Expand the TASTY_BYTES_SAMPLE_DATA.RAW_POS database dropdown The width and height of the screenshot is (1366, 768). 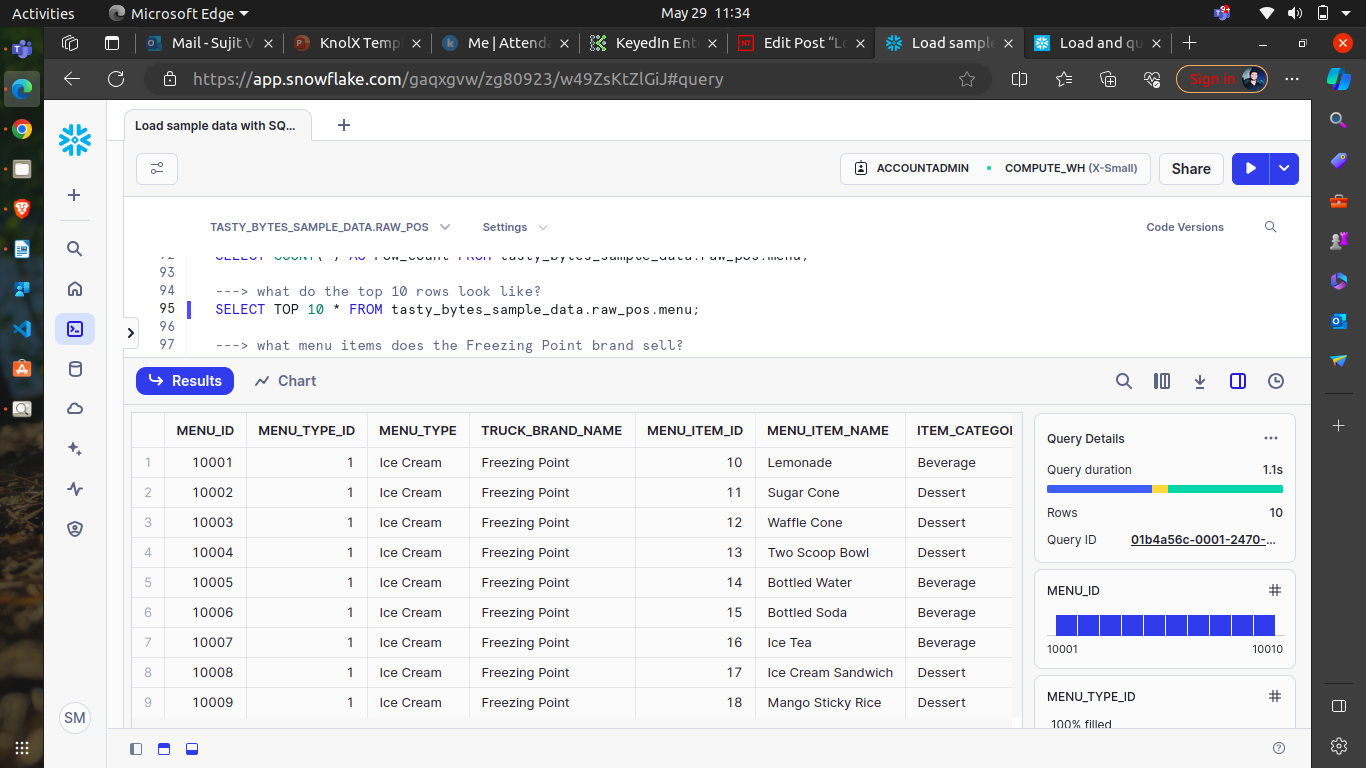click(x=444, y=227)
